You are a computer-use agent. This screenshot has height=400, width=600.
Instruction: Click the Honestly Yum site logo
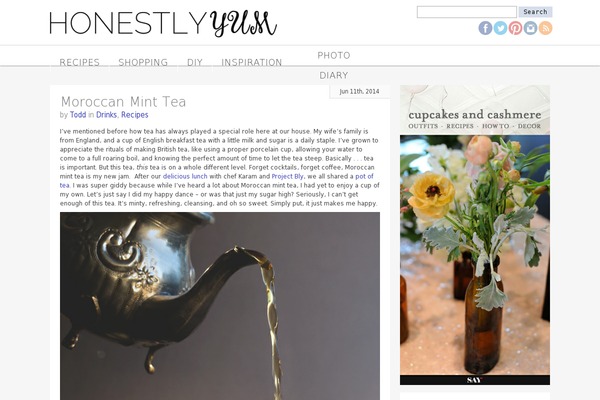pyautogui.click(x=163, y=24)
